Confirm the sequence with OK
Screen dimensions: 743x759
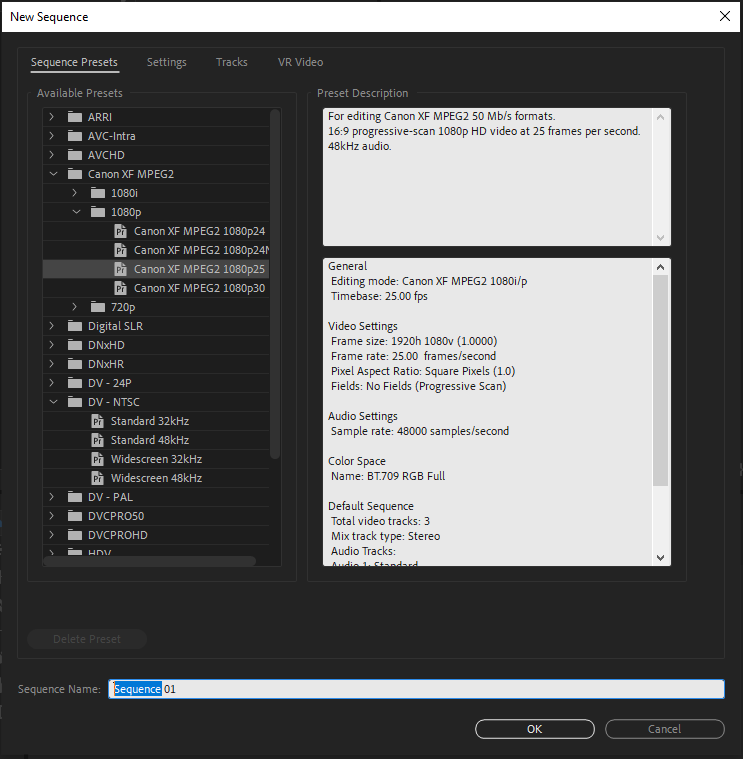[x=534, y=729]
